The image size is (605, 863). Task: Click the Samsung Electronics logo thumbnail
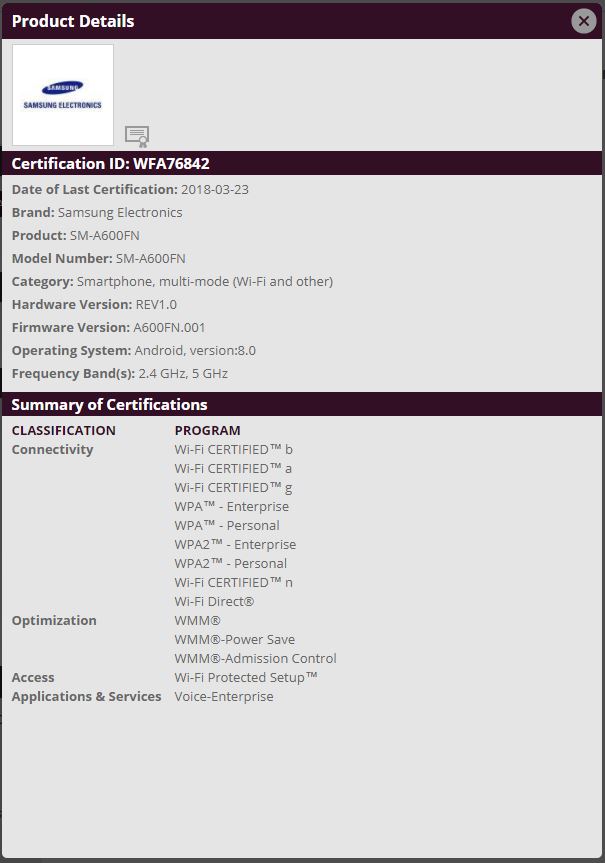(63, 95)
